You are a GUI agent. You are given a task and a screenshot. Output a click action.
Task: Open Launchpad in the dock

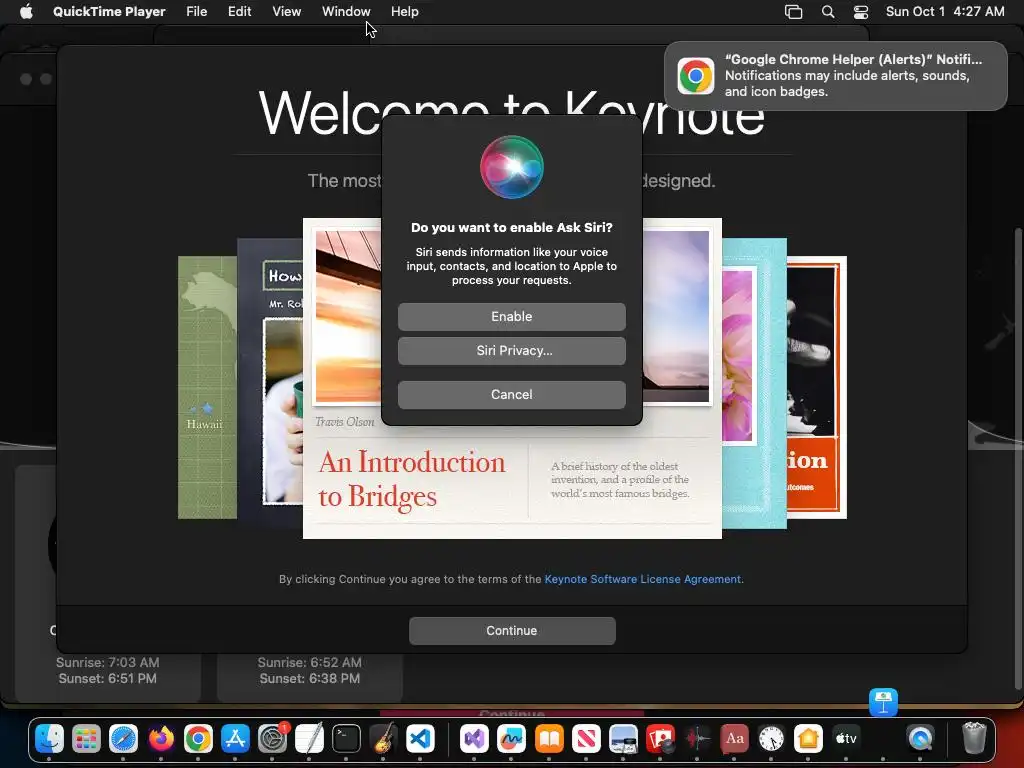(x=86, y=739)
